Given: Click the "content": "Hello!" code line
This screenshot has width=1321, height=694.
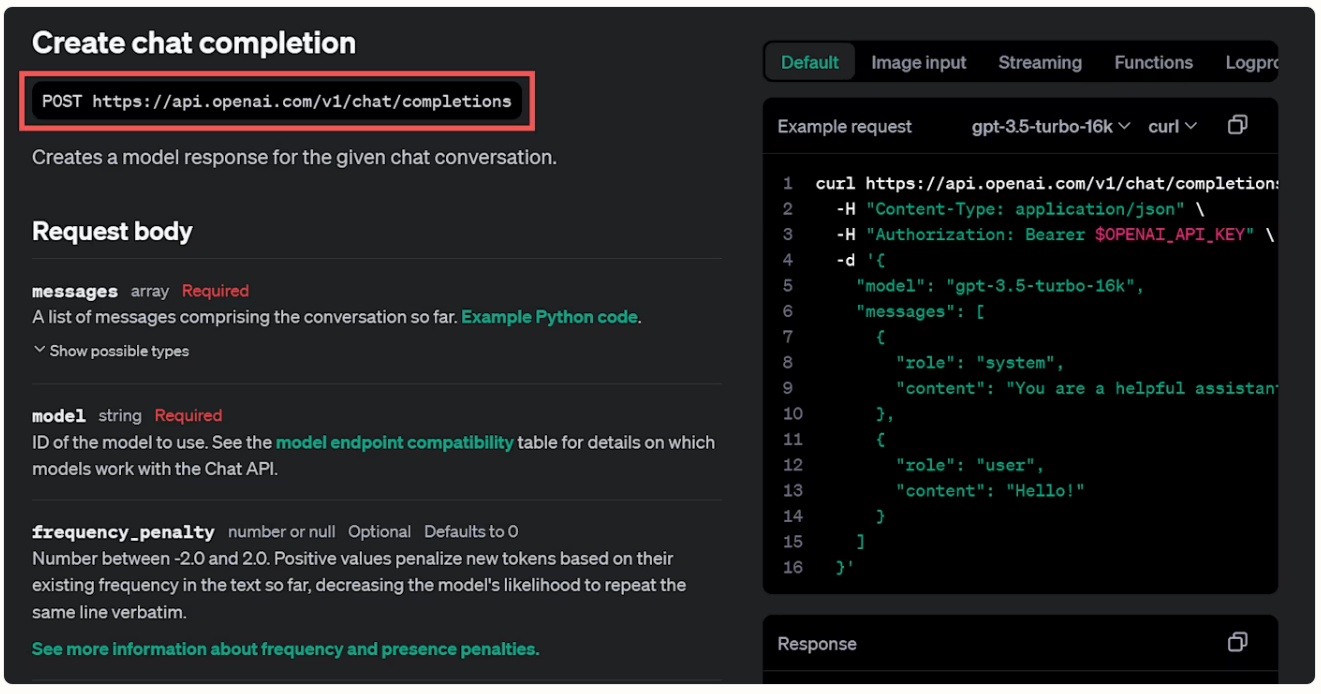Looking at the screenshot, I should pyautogui.click(x=990, y=490).
